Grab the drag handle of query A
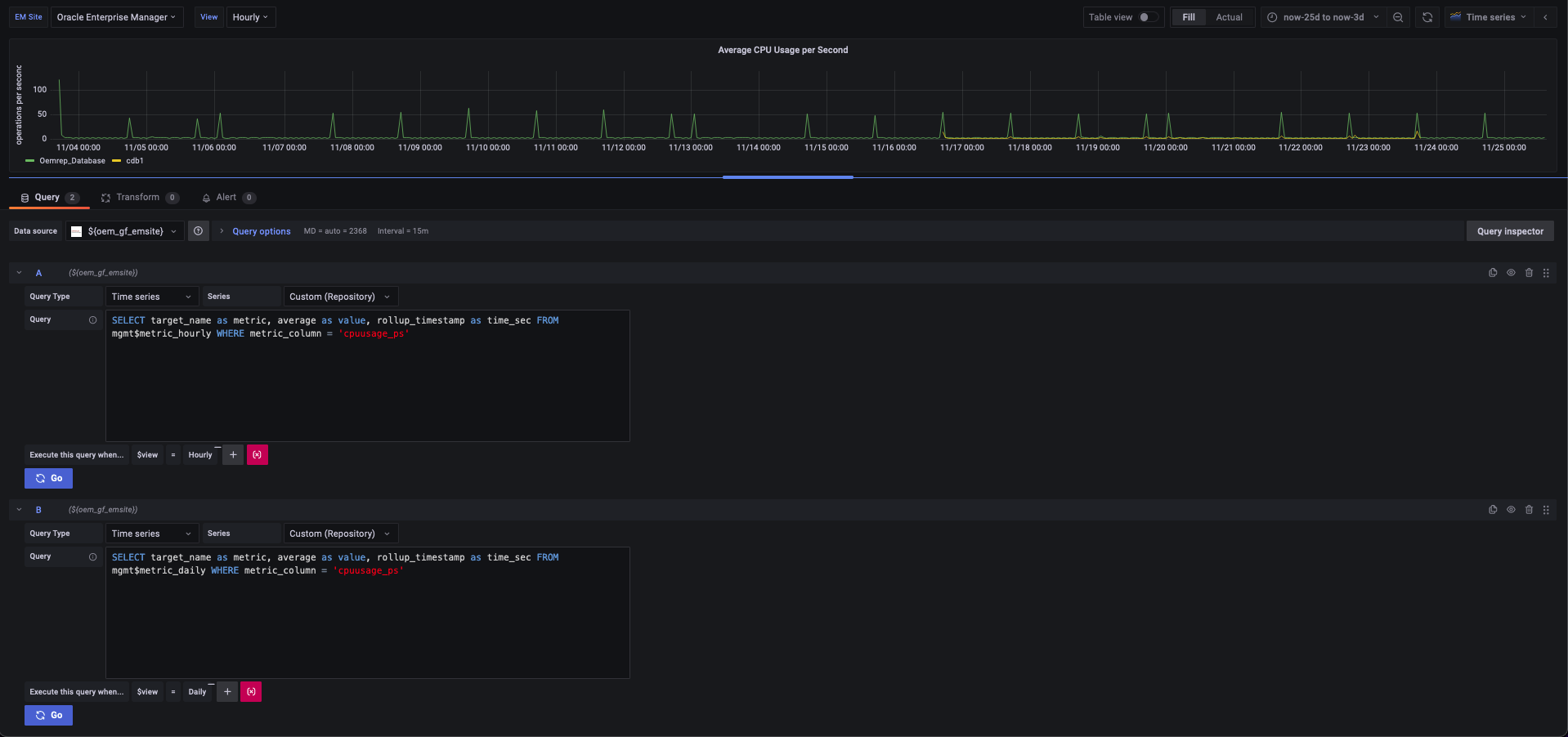 [x=1546, y=273]
